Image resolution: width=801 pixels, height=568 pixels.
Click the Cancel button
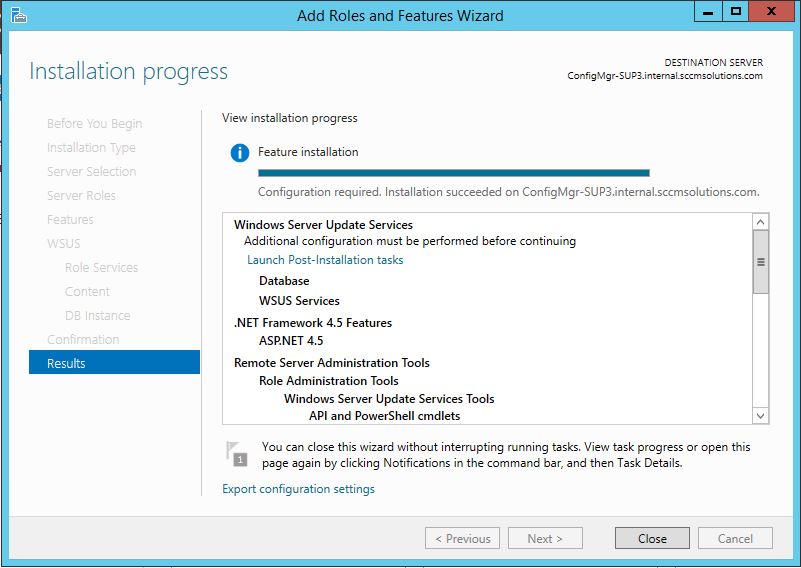(735, 538)
